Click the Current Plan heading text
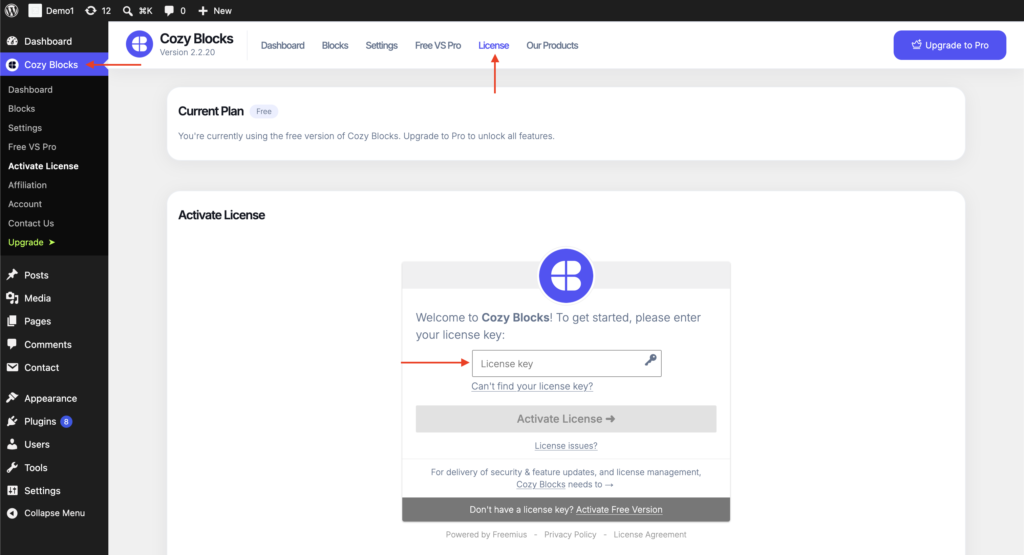 211,112
